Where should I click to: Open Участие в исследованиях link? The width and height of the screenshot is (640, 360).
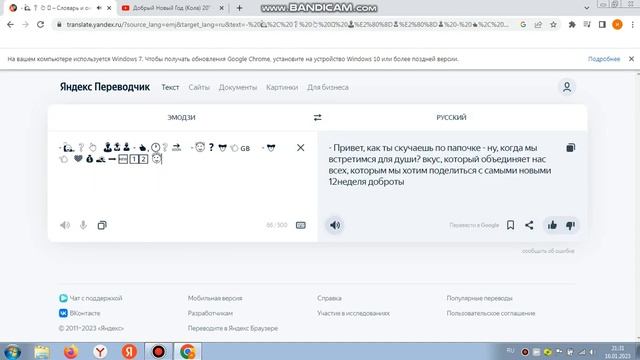coord(353,313)
